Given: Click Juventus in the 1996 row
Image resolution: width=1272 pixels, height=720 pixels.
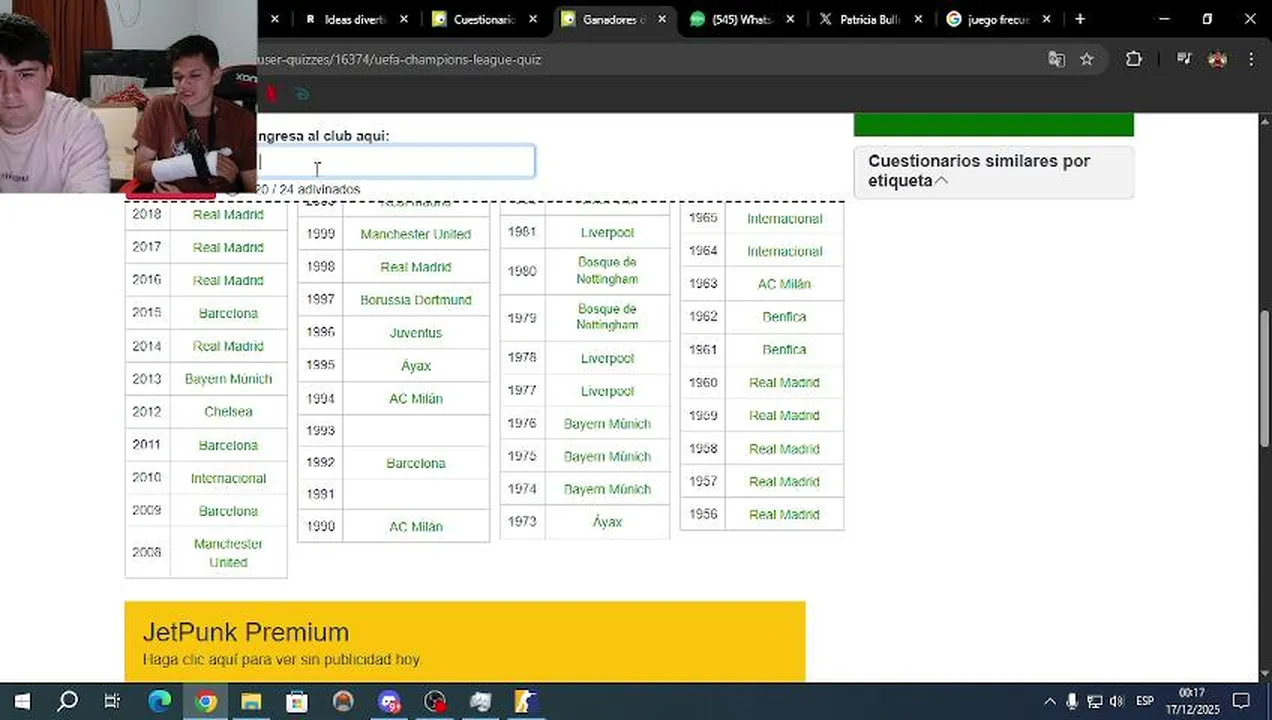Looking at the screenshot, I should coord(416,333).
